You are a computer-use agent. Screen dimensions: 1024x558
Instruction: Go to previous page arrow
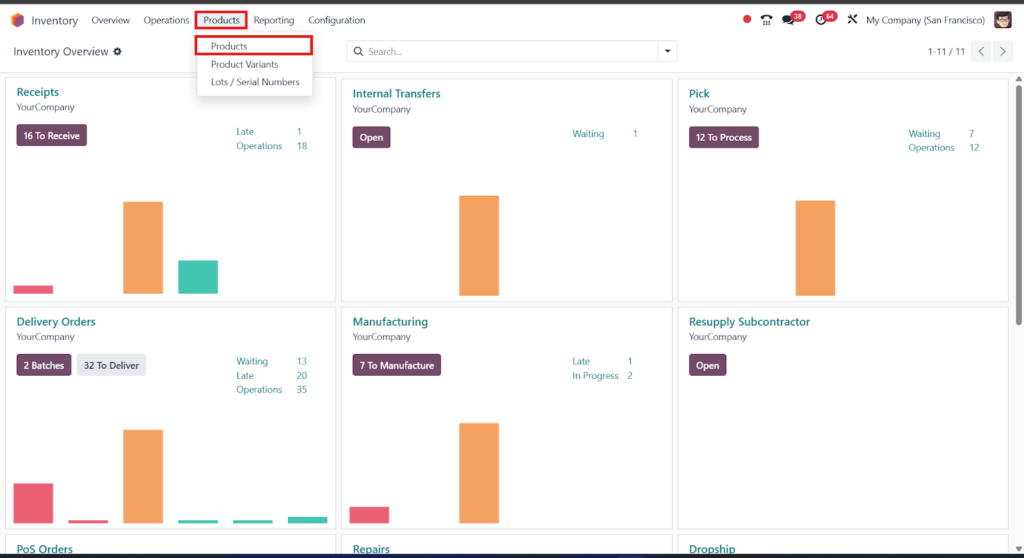point(981,52)
